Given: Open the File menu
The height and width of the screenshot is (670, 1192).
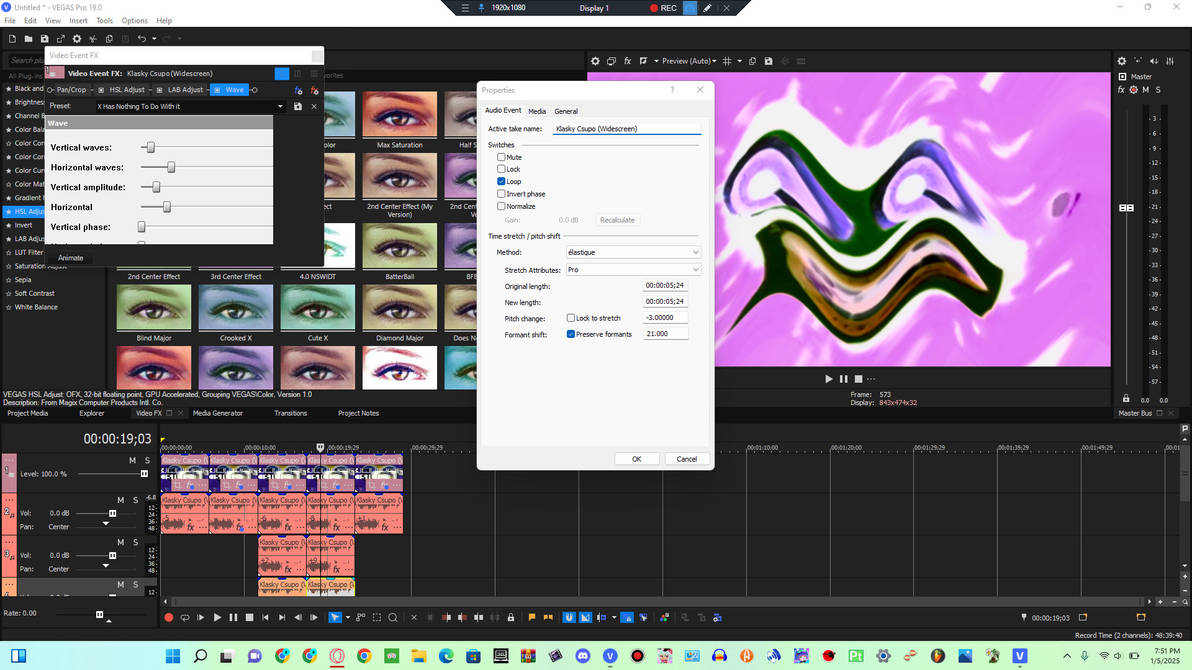Looking at the screenshot, I should tap(10, 21).
